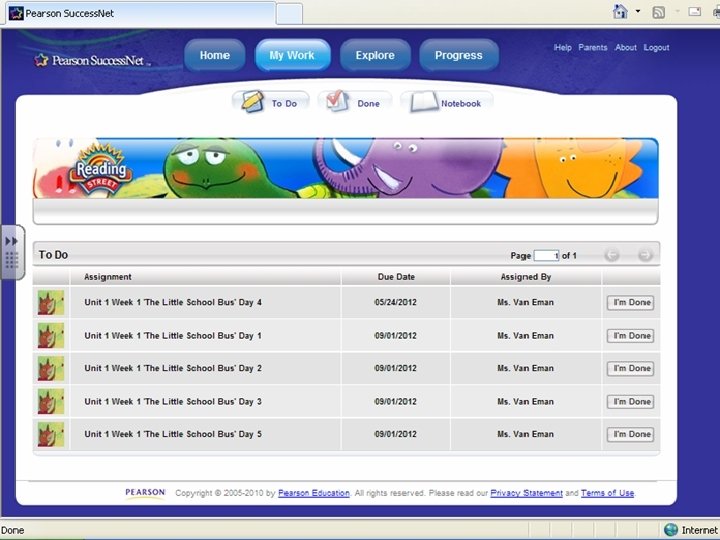Click the Pearson SuccessNet logo

pos(90,60)
